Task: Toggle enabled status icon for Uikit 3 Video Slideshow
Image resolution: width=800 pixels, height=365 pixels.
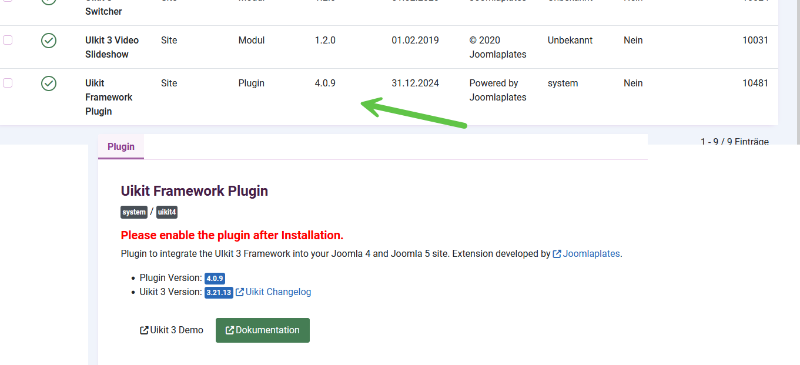Action: pyautogui.click(x=48, y=40)
